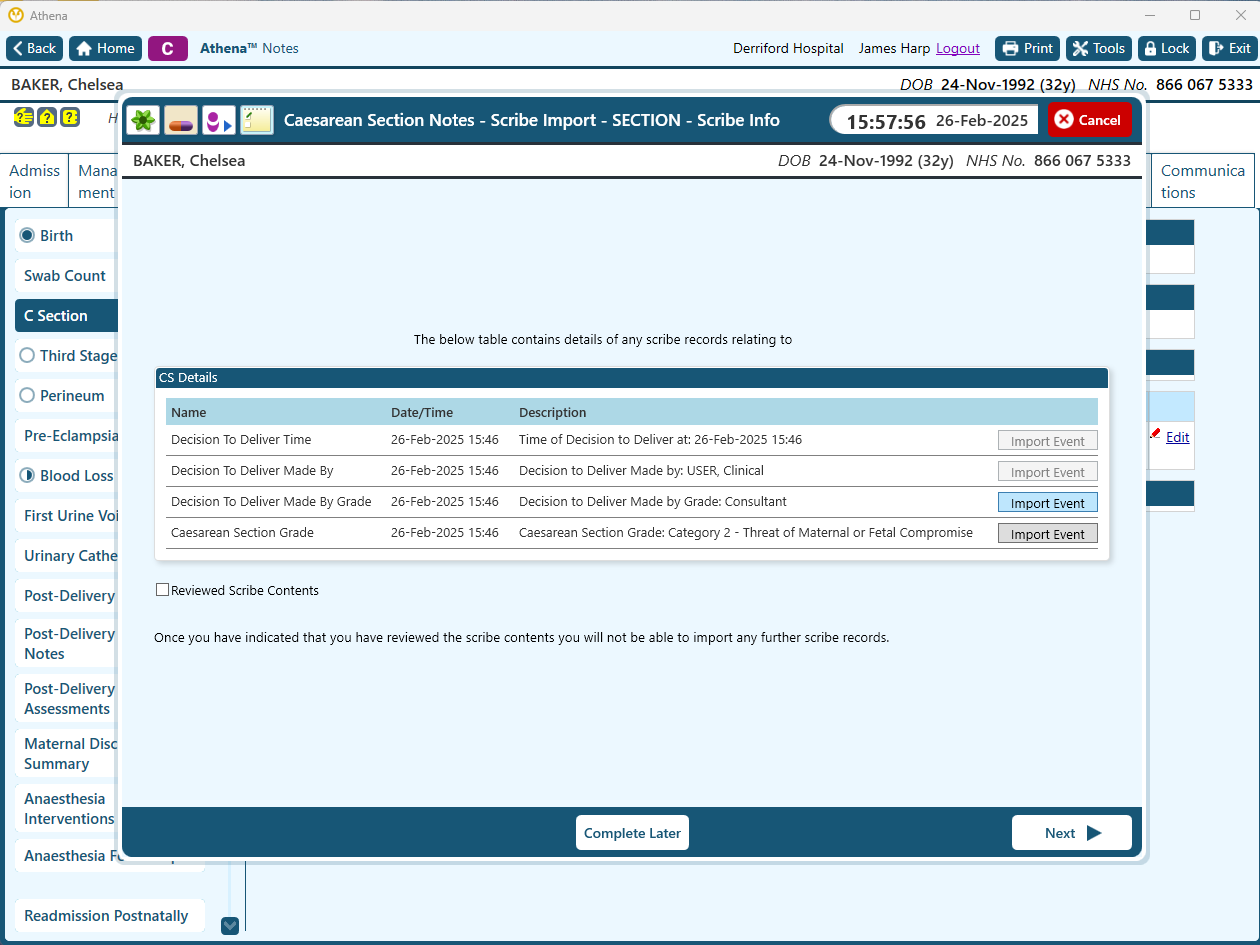The width and height of the screenshot is (1260, 945).
Task: Import event for Decision To Deliver Made By Grade
Action: point(1048,503)
